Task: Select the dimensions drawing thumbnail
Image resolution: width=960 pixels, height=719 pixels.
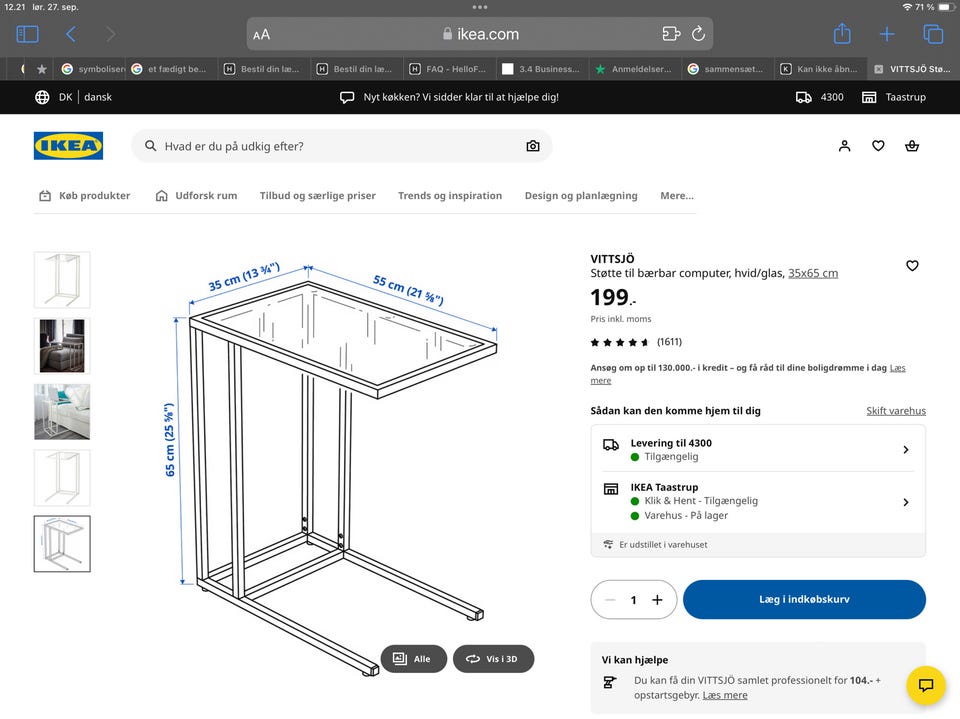Action: (x=62, y=544)
